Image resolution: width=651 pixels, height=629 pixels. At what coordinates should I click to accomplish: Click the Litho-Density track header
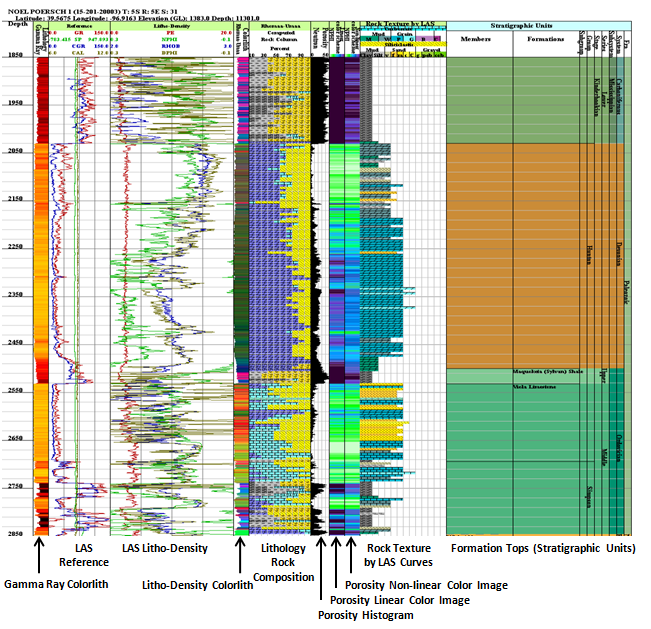tap(171, 26)
